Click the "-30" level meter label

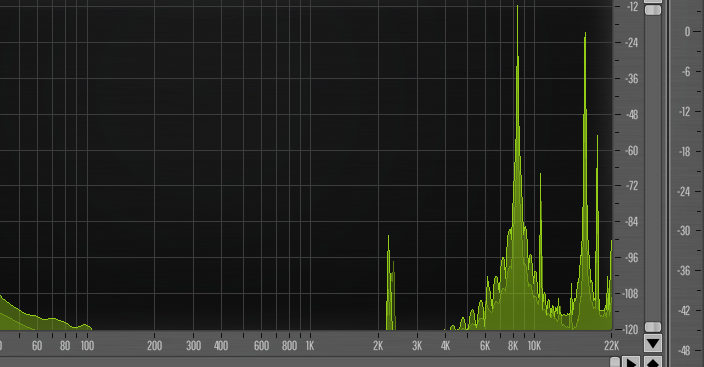(x=684, y=231)
